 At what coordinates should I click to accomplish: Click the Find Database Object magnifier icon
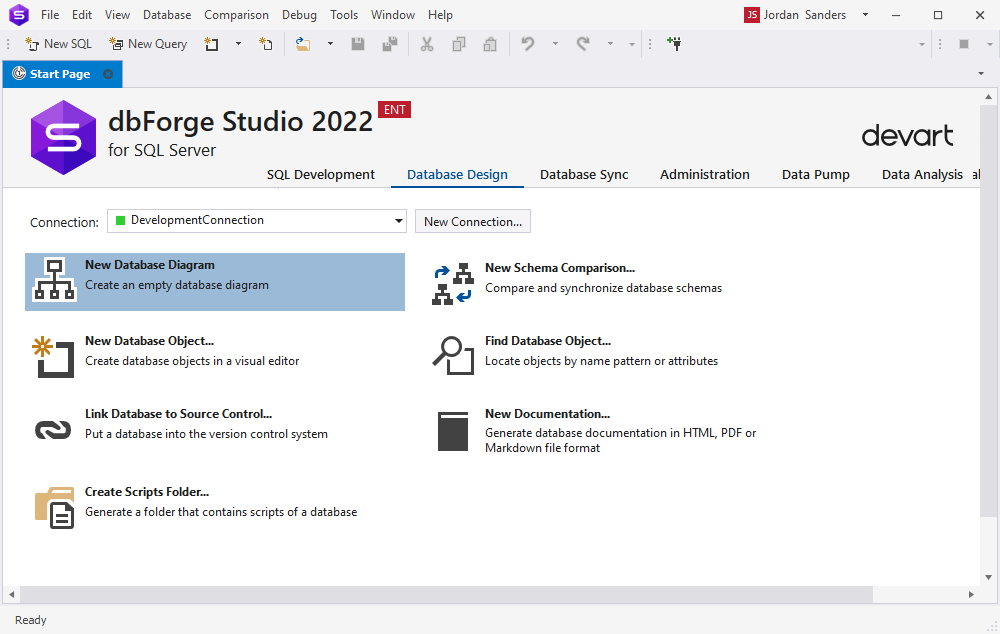click(x=453, y=355)
